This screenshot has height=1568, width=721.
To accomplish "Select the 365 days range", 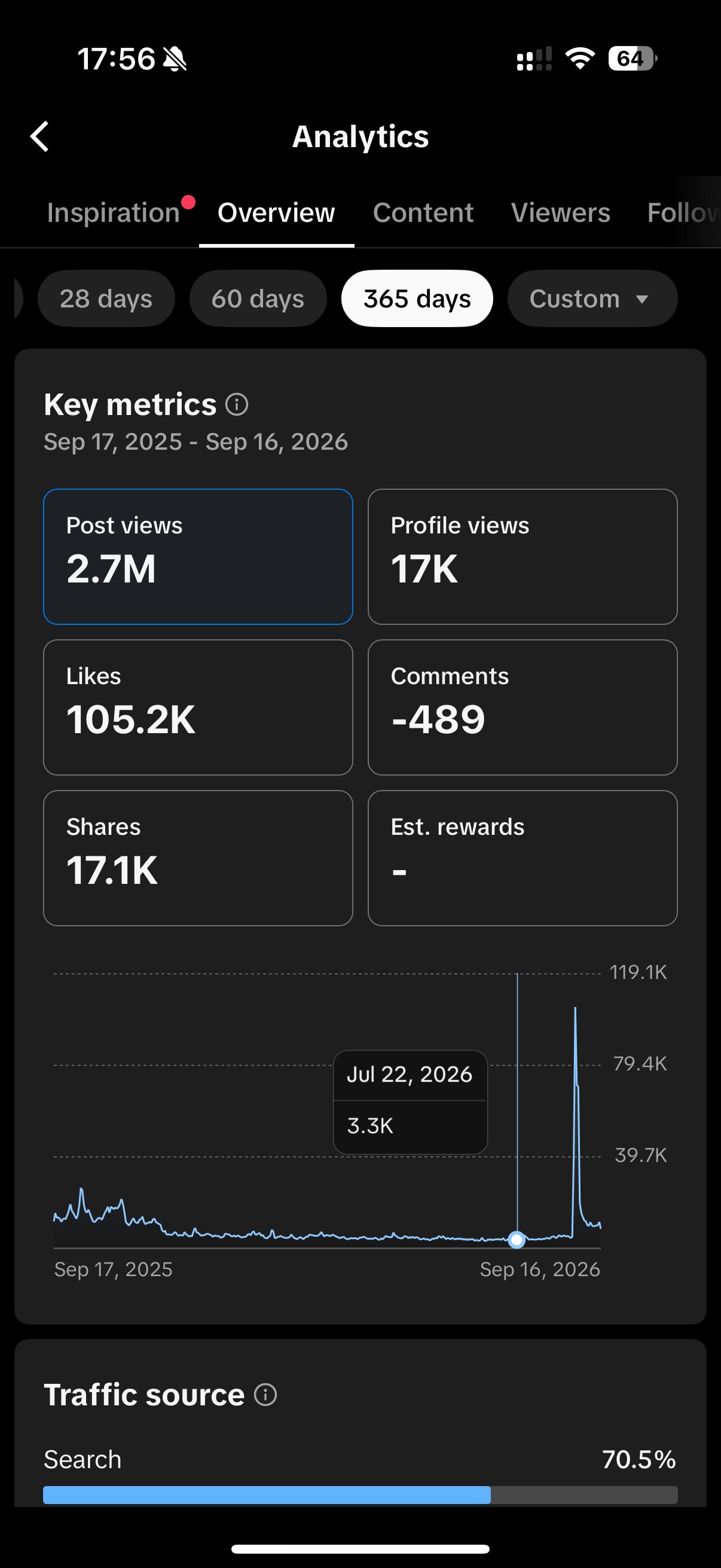I will click(x=417, y=299).
